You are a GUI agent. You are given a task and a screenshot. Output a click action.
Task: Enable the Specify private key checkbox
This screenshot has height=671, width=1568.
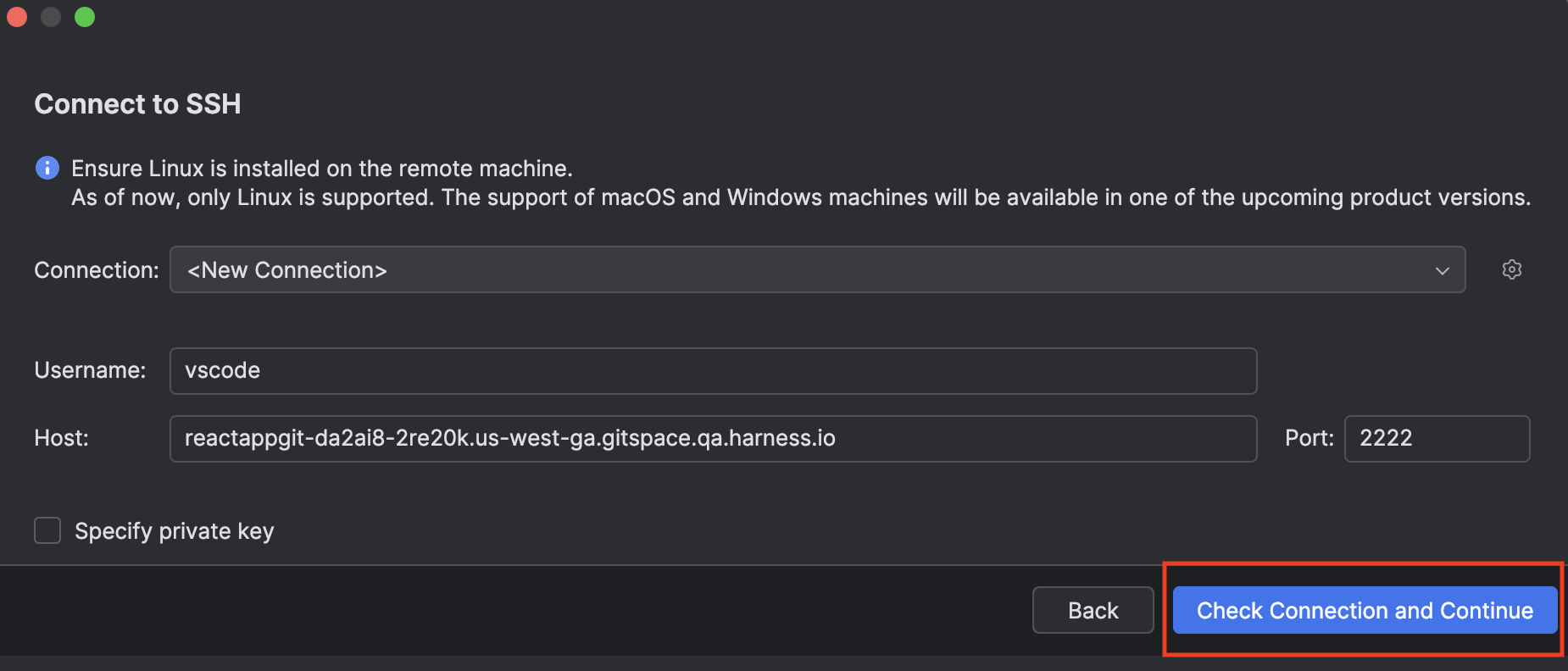(47, 530)
